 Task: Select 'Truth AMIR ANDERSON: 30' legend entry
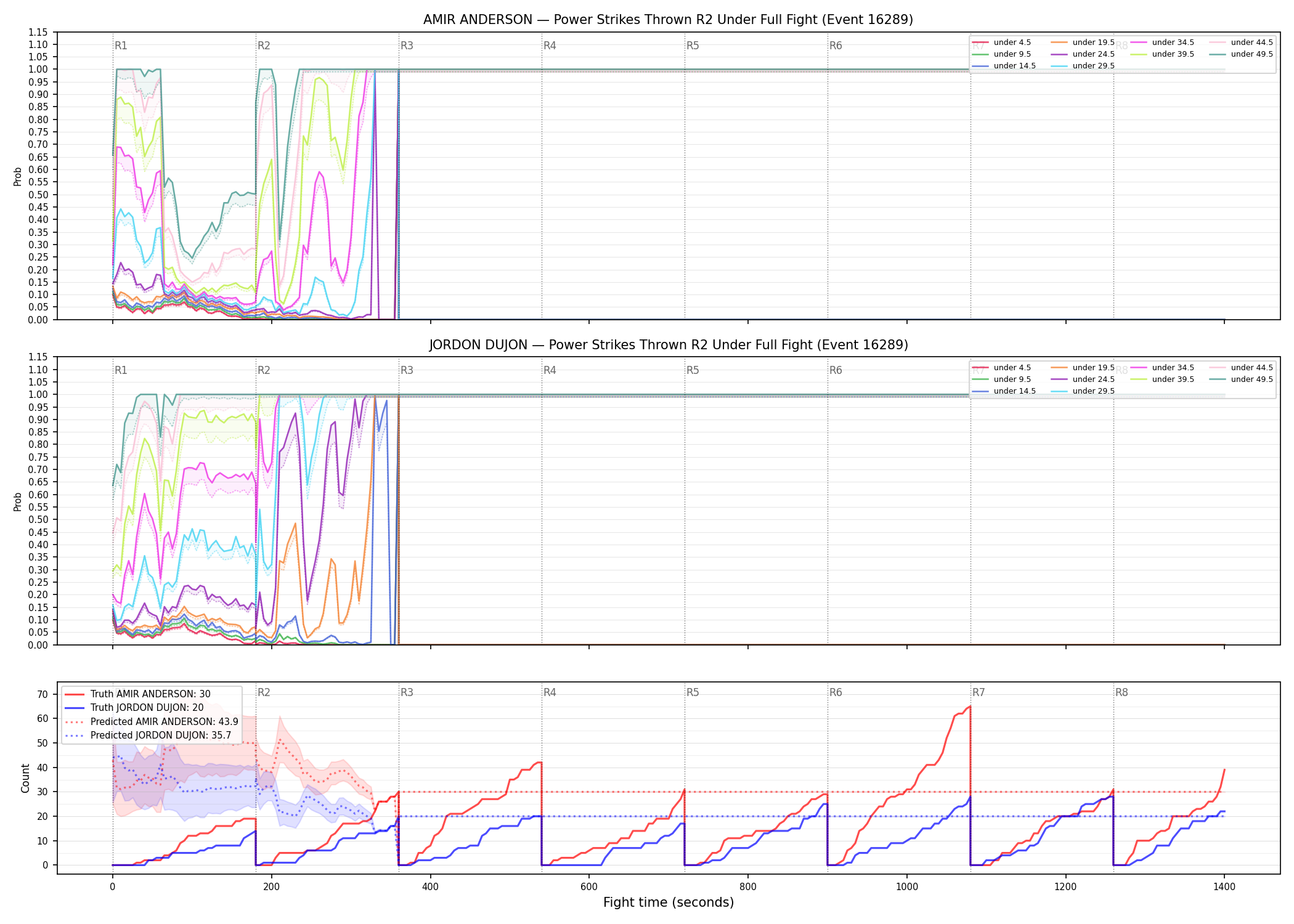click(150, 694)
